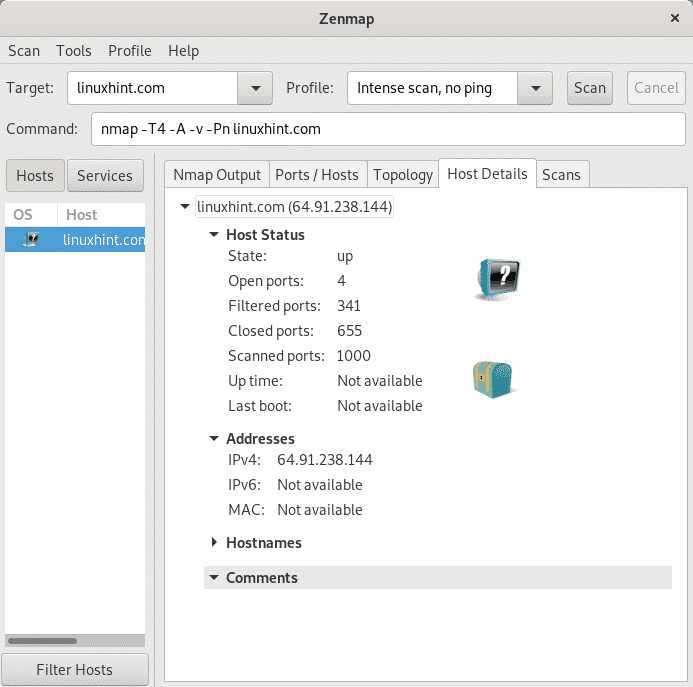Screen dimensions: 693x687
Task: Click the Command input field
Action: pos(388,129)
